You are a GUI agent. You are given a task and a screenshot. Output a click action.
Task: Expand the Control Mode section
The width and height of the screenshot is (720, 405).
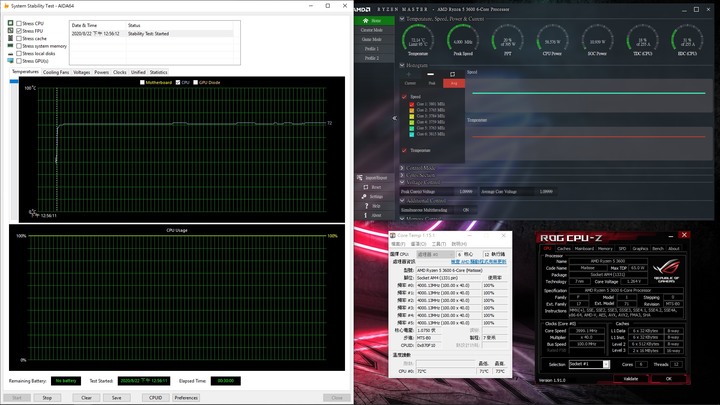click(x=402, y=168)
